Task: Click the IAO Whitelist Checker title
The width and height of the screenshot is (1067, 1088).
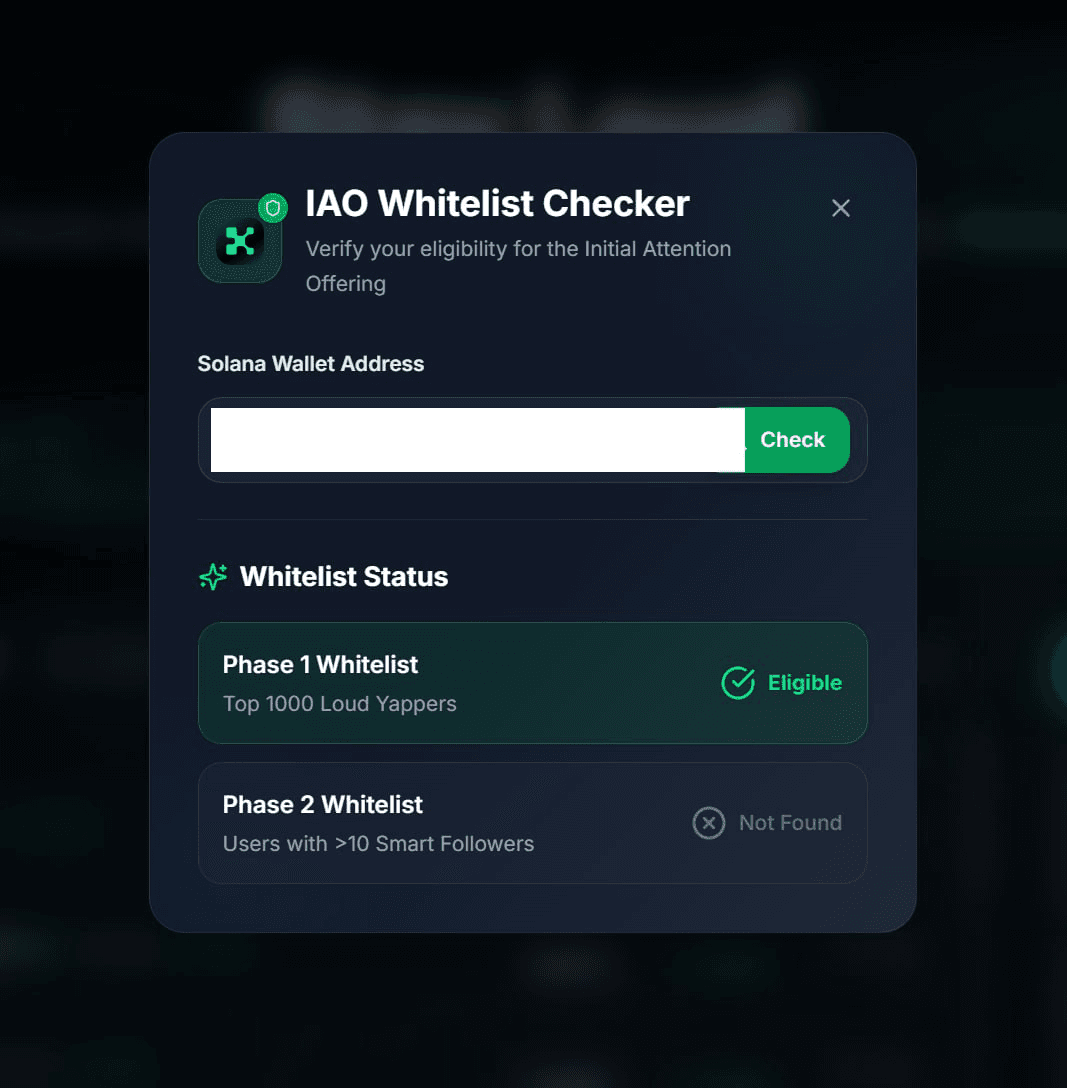Action: pos(497,203)
